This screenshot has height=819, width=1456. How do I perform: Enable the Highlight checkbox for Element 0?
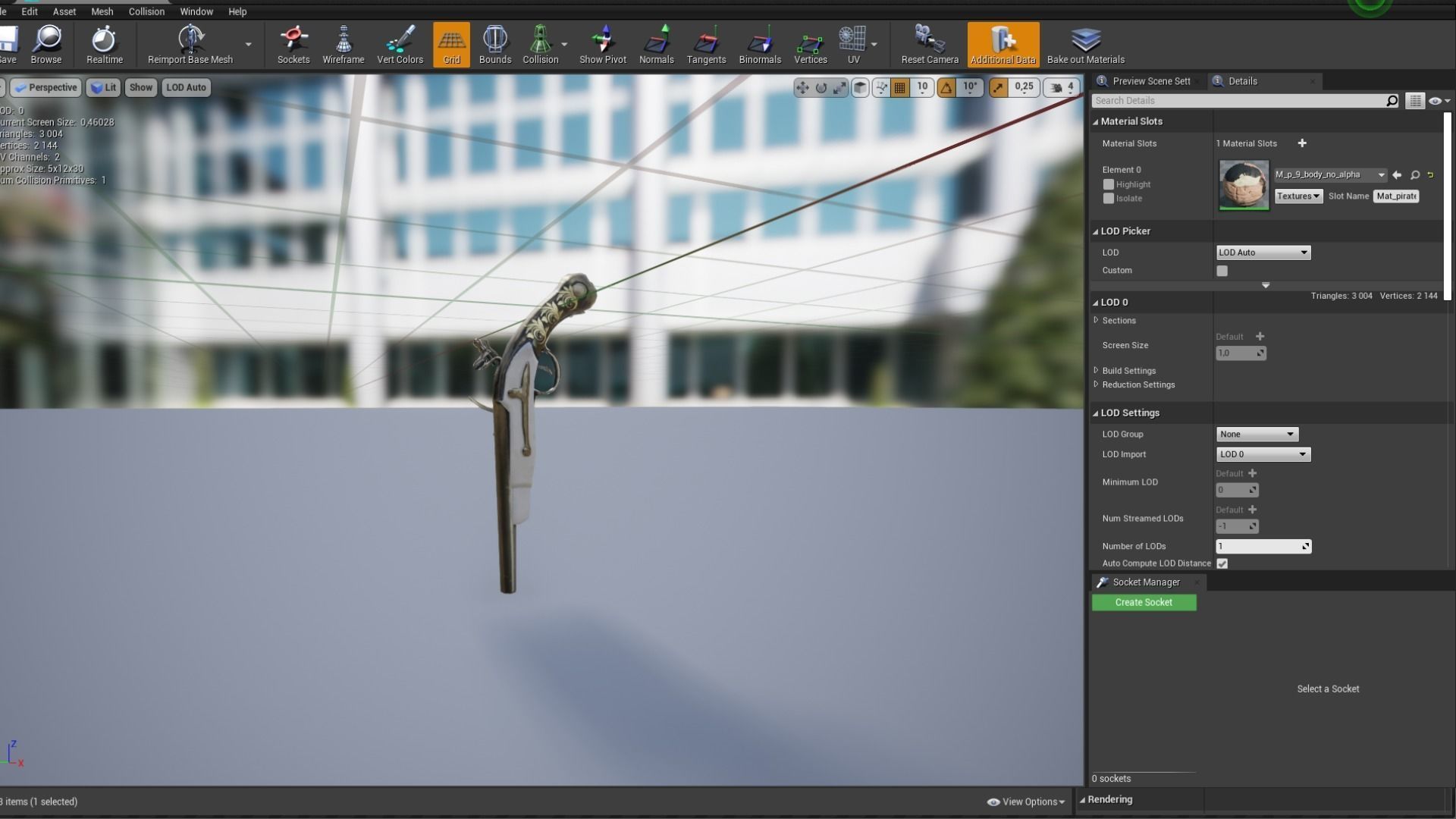[x=1108, y=184]
